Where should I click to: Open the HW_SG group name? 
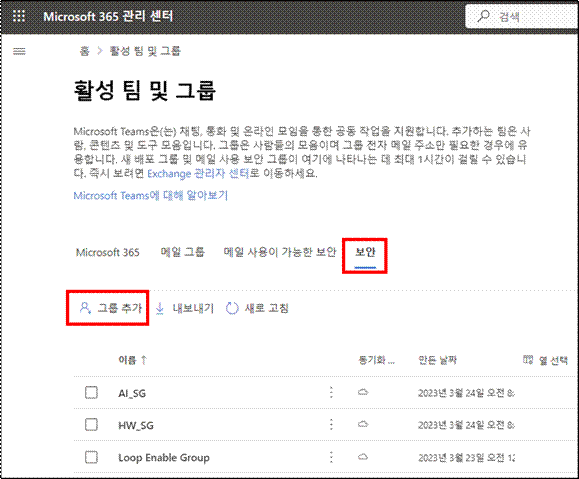click(136, 425)
